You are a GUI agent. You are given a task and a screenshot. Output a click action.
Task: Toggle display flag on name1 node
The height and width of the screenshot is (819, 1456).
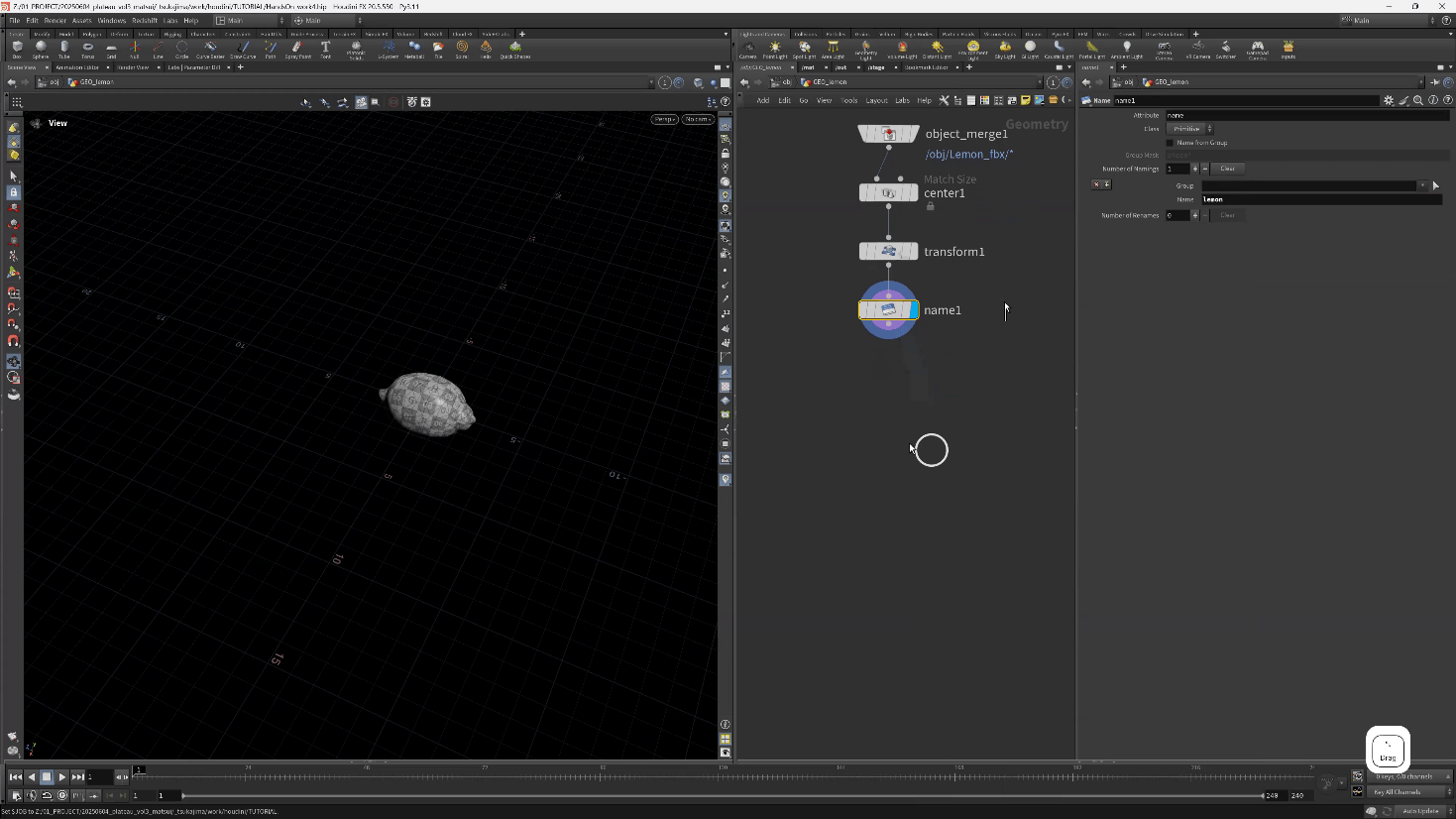coord(912,310)
